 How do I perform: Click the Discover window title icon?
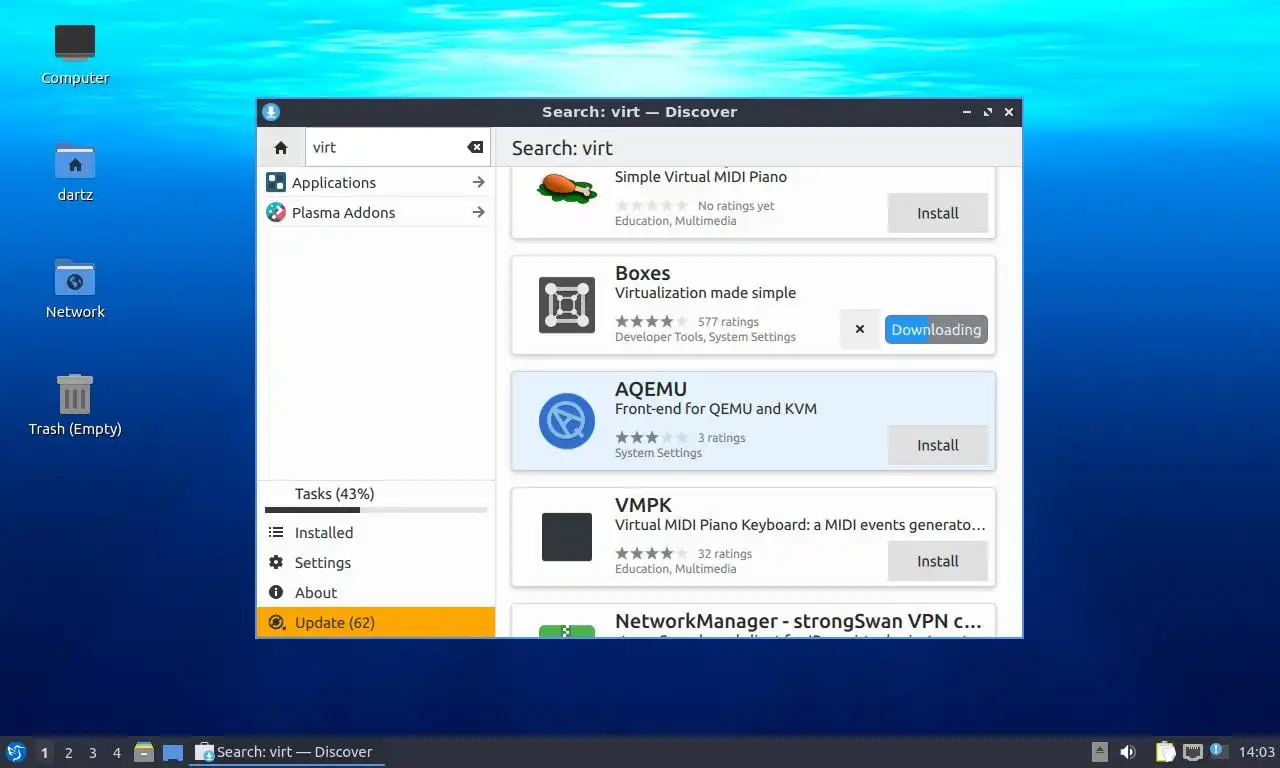[x=271, y=112]
